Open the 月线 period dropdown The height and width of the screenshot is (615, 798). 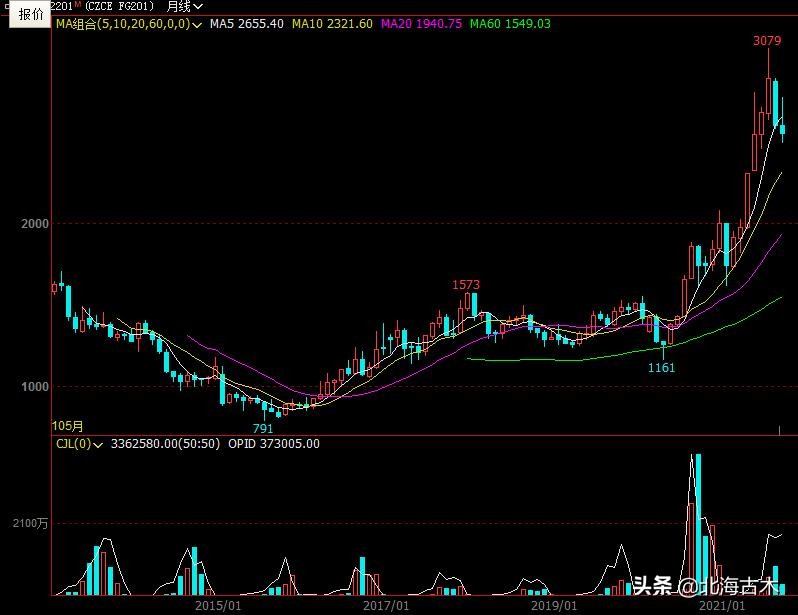point(185,6)
